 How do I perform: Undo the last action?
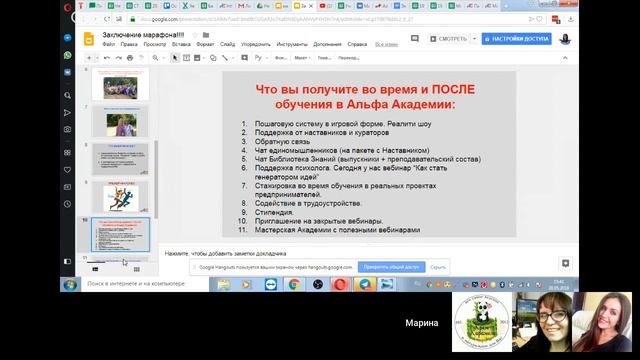(x=107, y=58)
